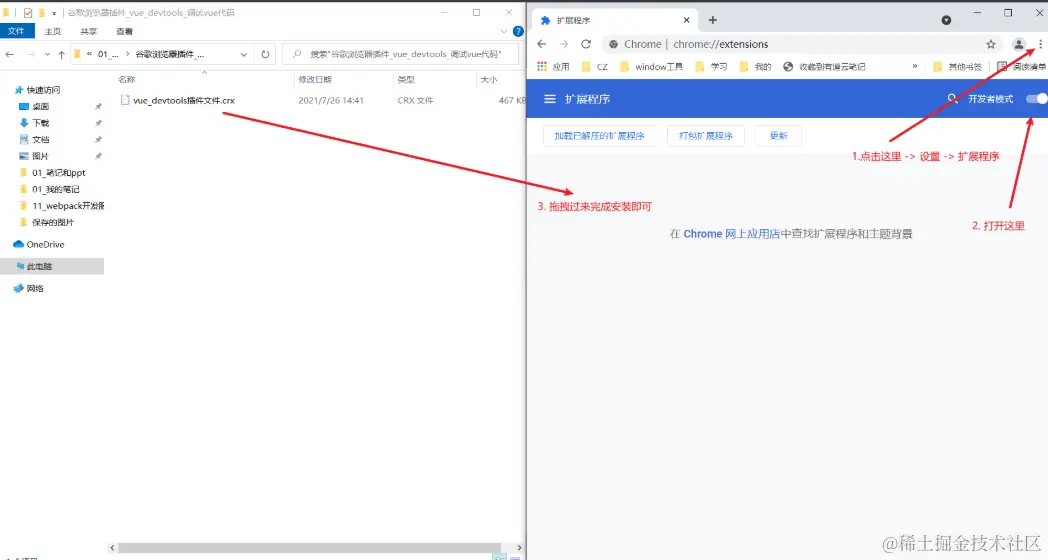The height and width of the screenshot is (560, 1048).
Task: Select 图片 in navigation pane
Action: 35,156
